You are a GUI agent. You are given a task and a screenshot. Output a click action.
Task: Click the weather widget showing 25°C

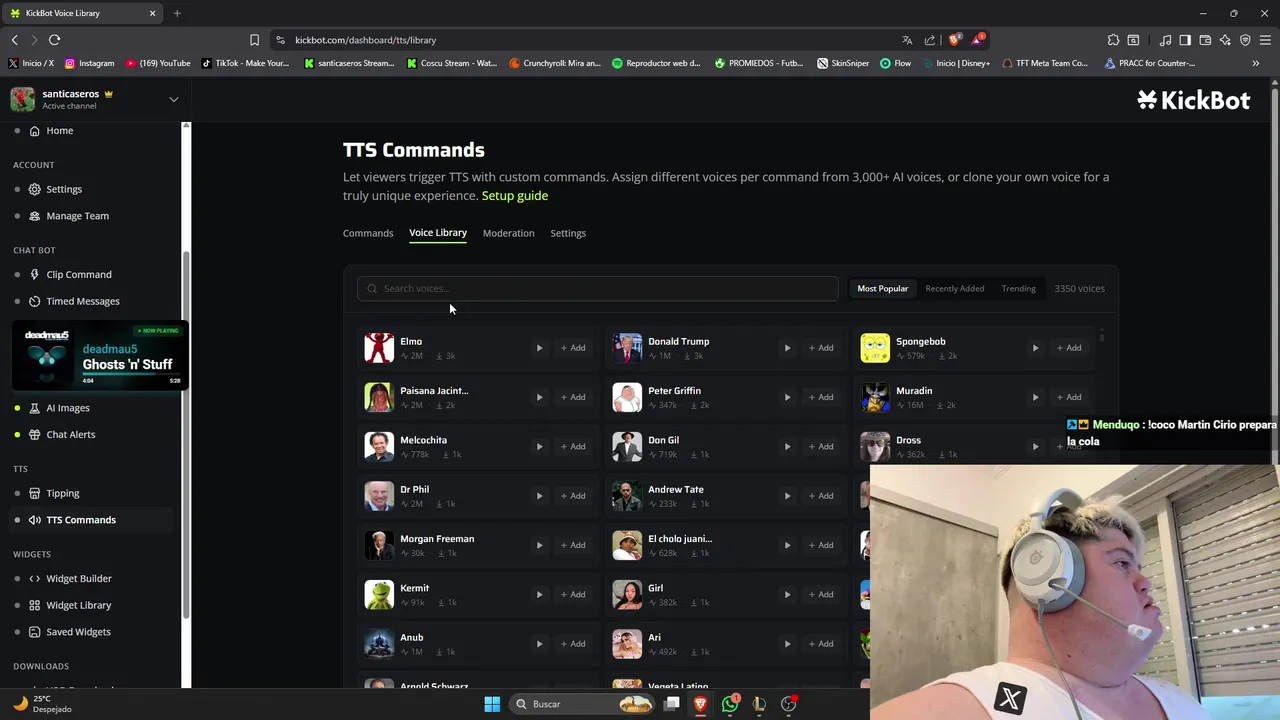pos(42,704)
